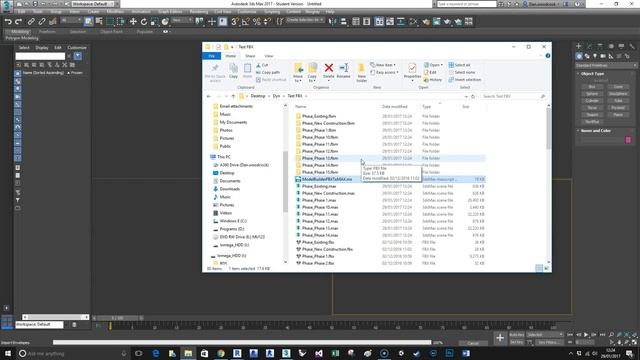Screen dimensions: 640x360
Task: Switch to the Object Paint ribbon tab
Action: 111,31
